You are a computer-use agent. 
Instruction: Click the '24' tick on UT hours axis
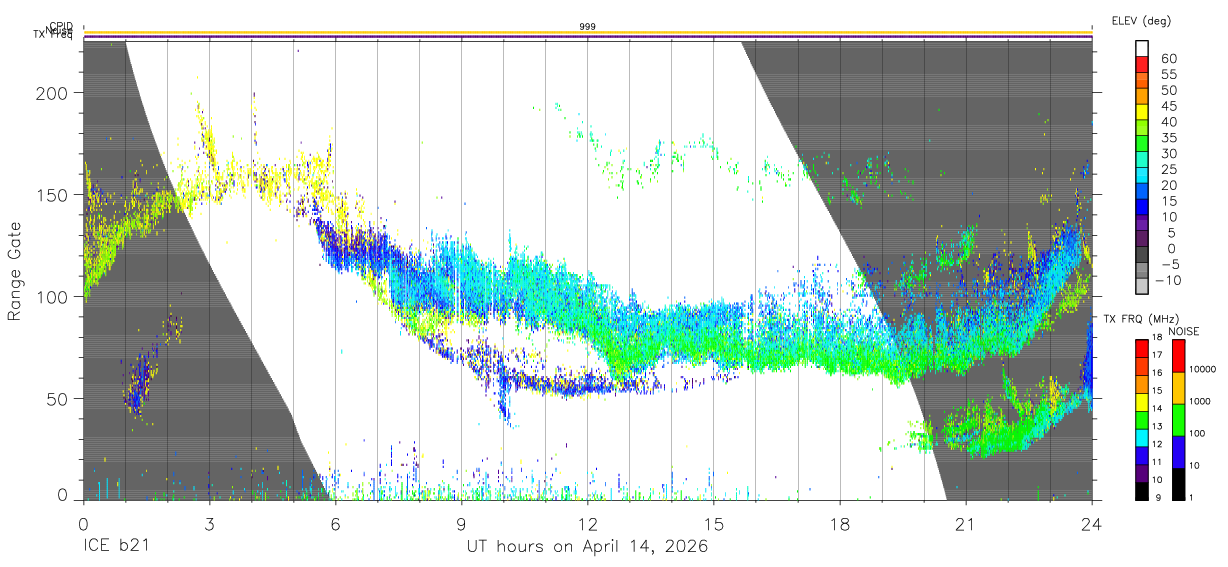[x=1092, y=523]
